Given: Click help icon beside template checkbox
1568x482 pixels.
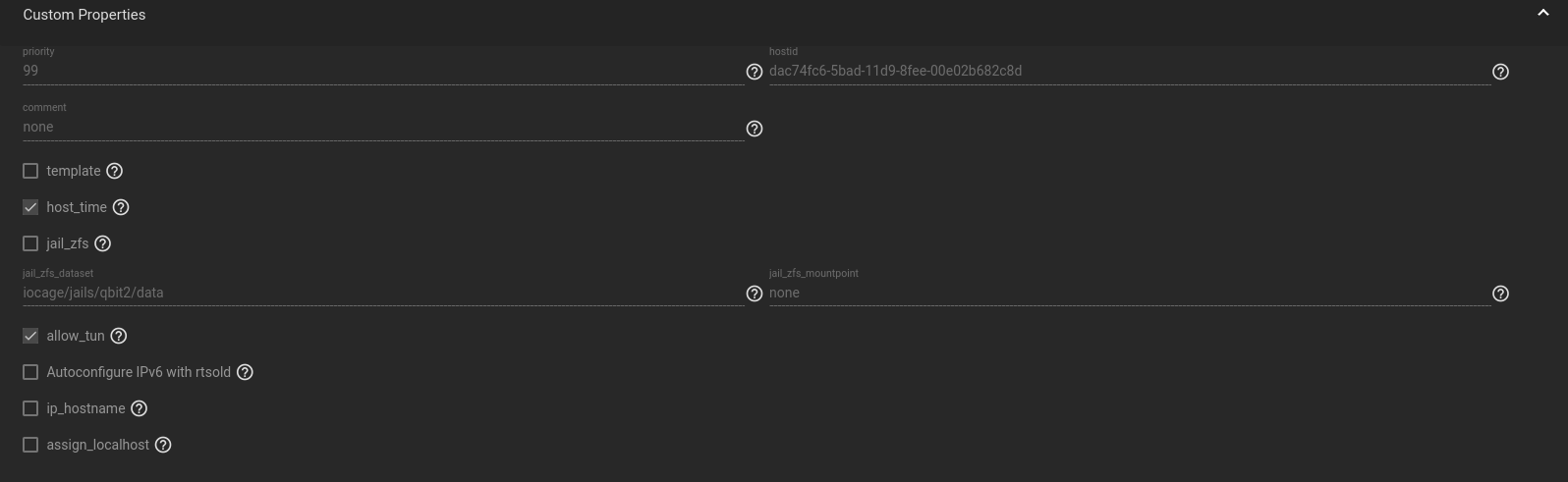Looking at the screenshot, I should coord(115,171).
